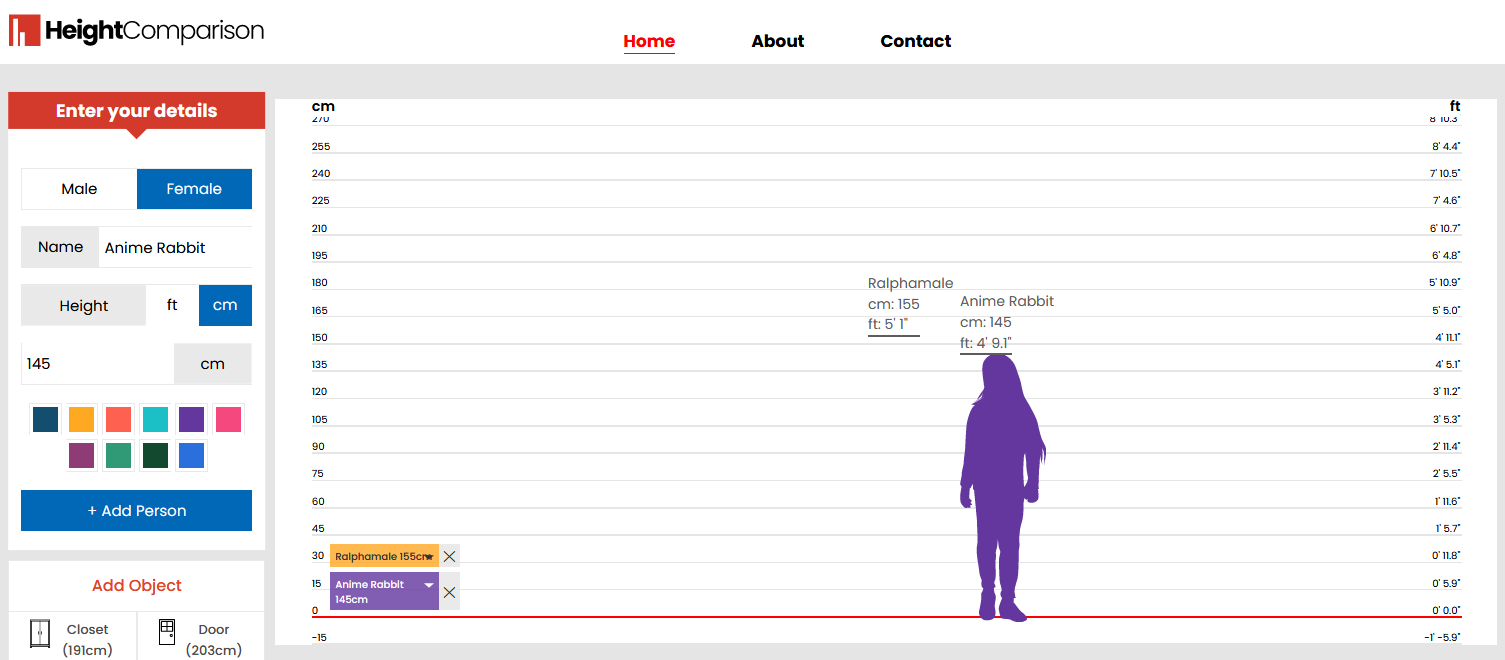The width and height of the screenshot is (1505, 660).
Task: Click the Door icon under Add Object
Action: (167, 632)
